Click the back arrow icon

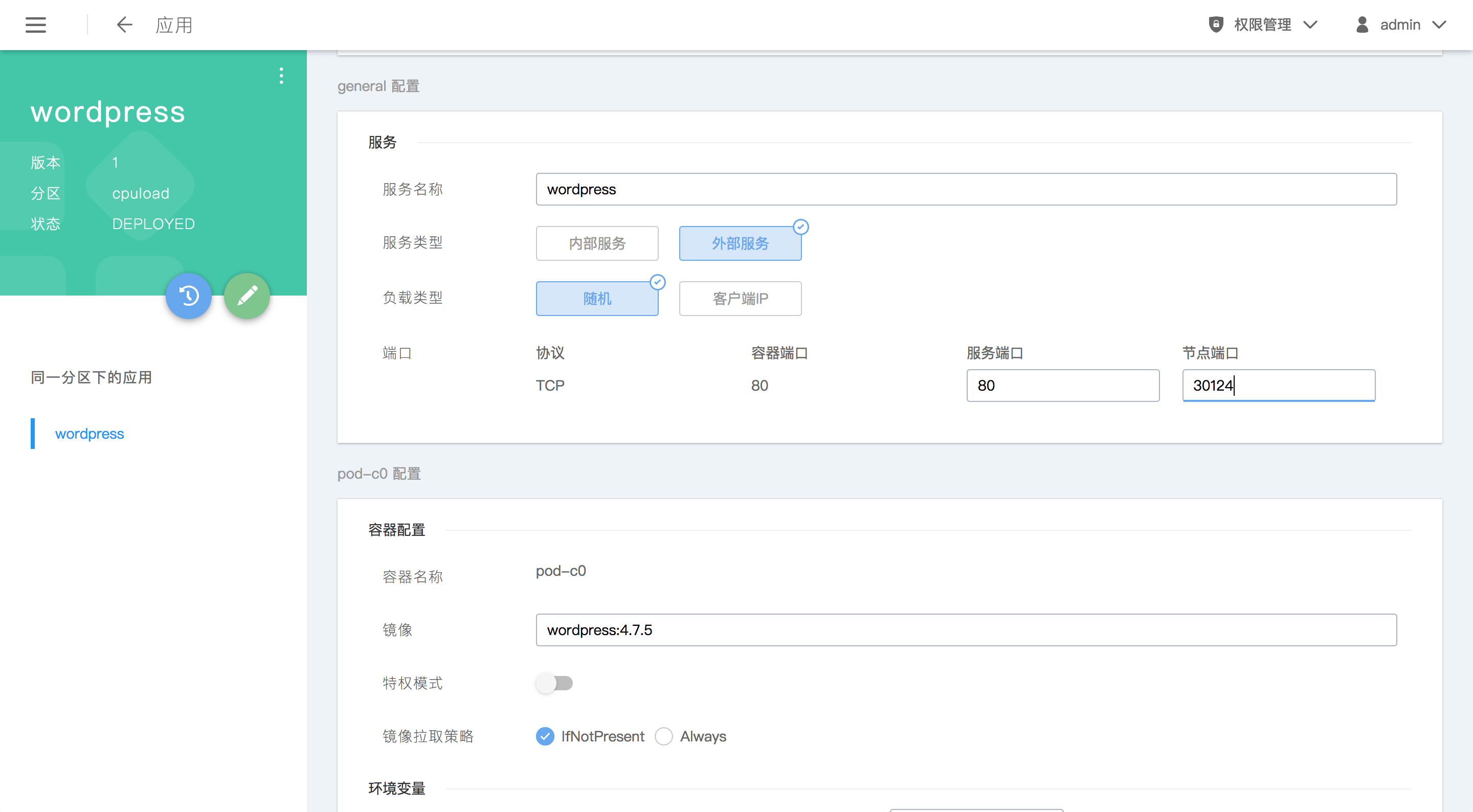124,25
